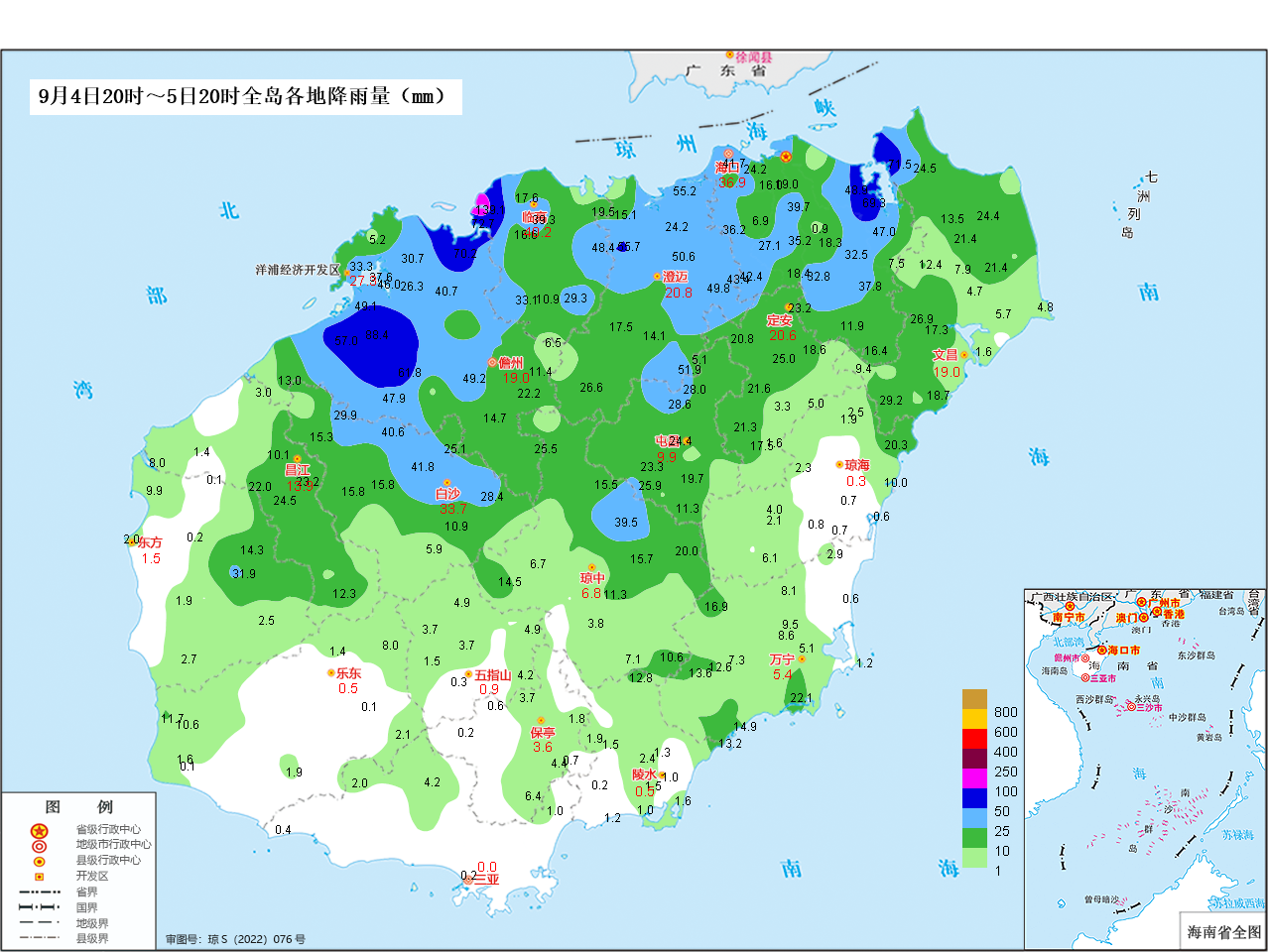Screen dimensions: 1268x952
Task: Click the 乐东 county marker
Action: (x=331, y=672)
